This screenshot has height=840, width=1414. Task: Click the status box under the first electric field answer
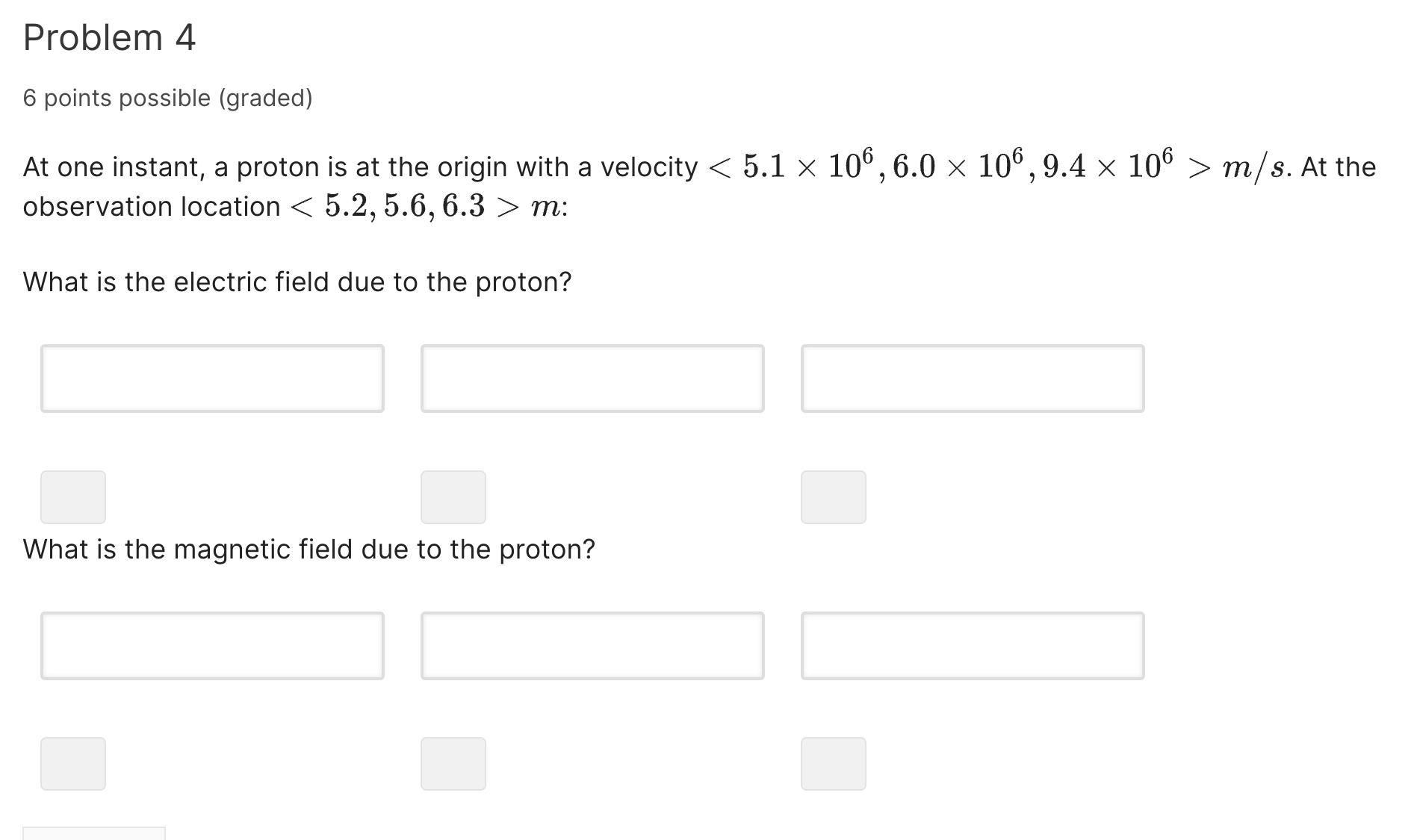72,497
